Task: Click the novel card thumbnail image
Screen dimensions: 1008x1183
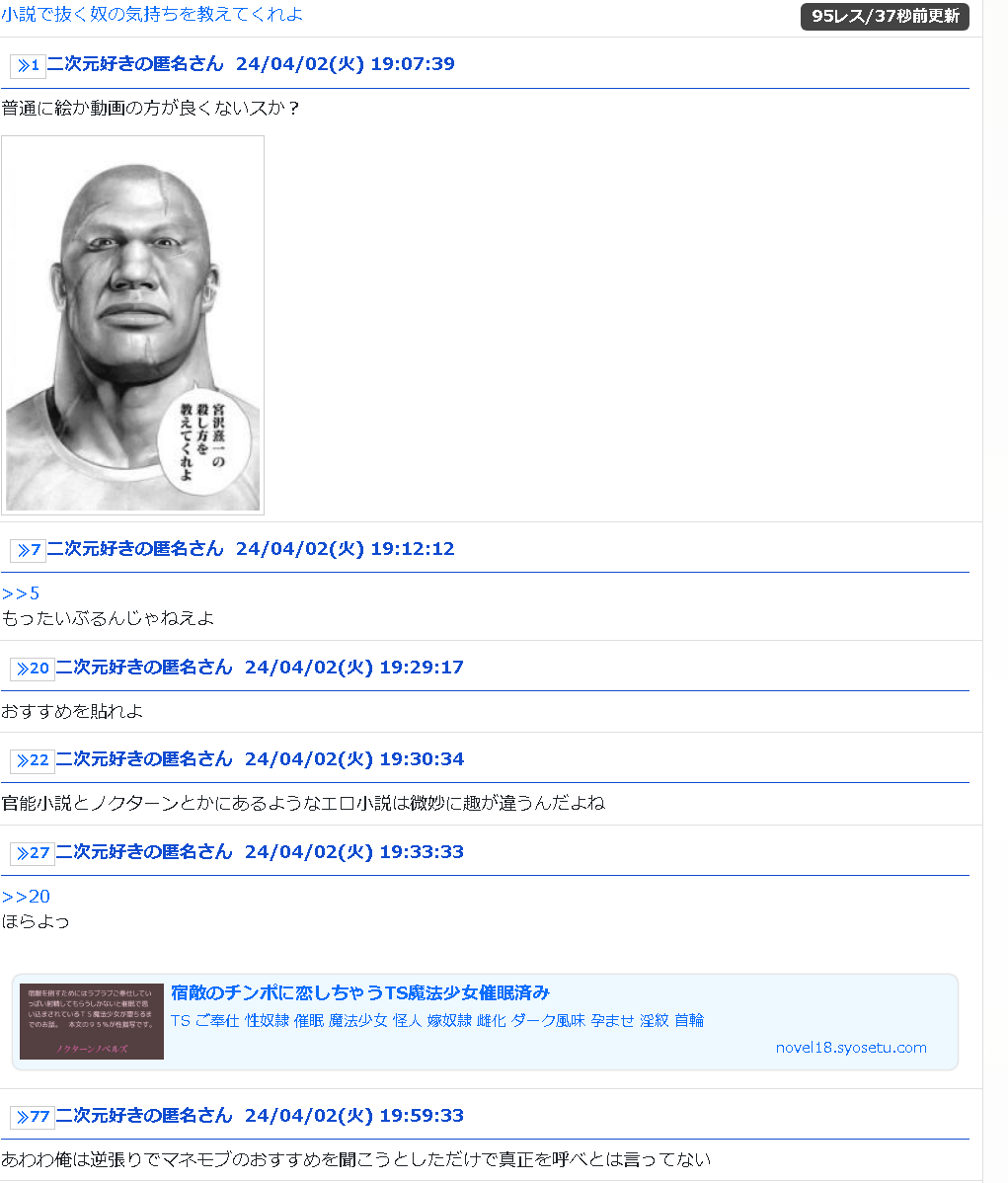Action: [x=91, y=1021]
